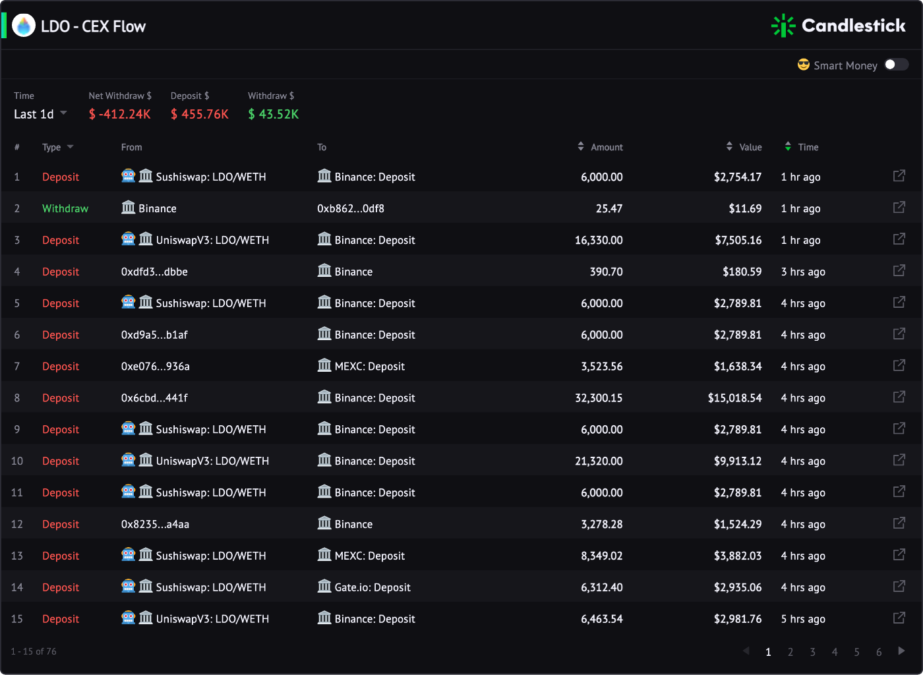Screen dimensions: 923x675
Task: Click the LDO token logo icon
Action: pyautogui.click(x=24, y=26)
